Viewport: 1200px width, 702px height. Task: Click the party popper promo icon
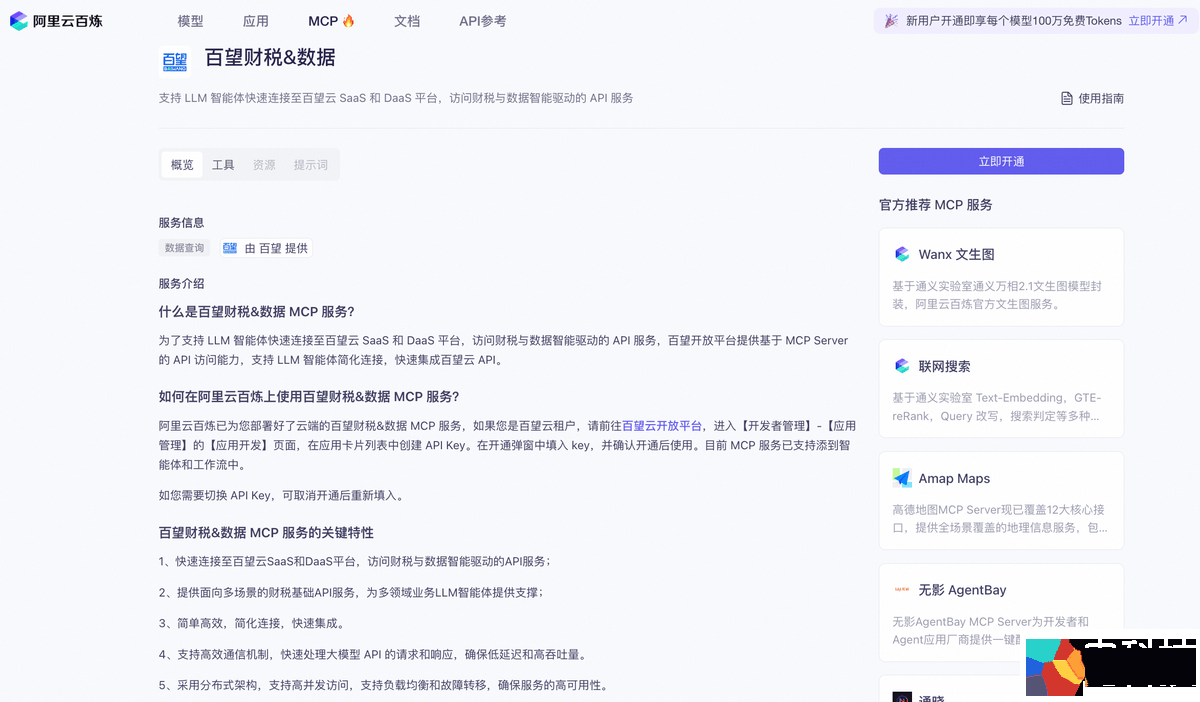point(891,21)
